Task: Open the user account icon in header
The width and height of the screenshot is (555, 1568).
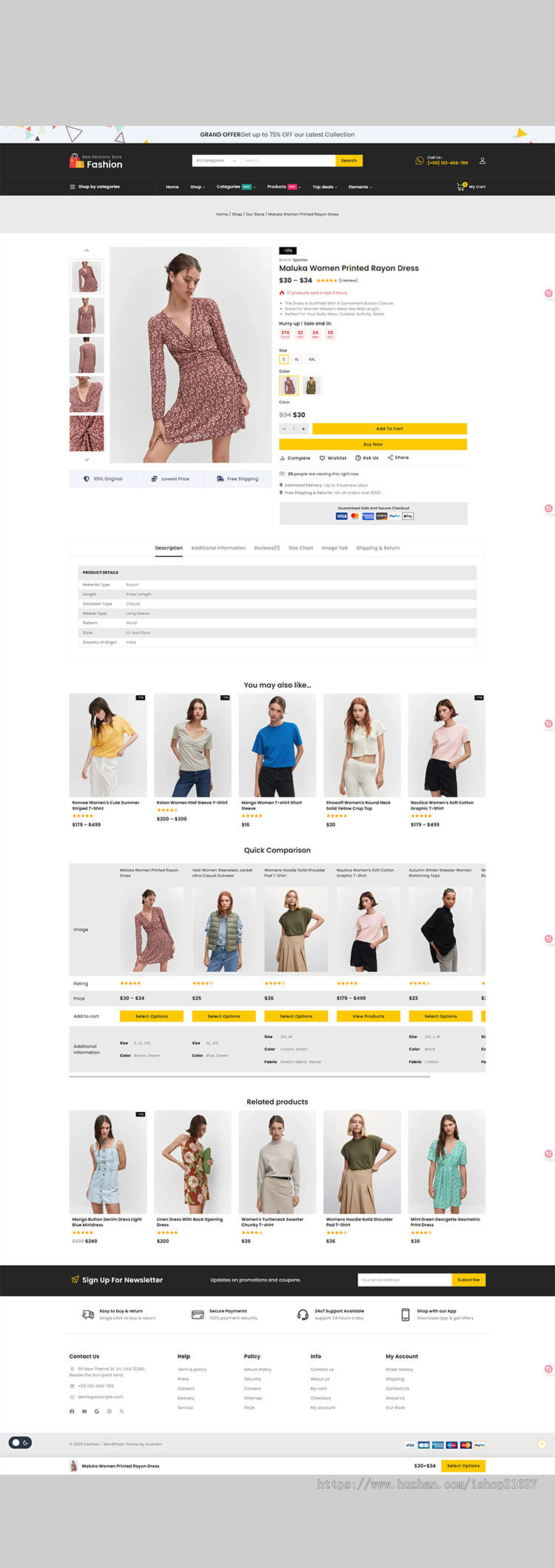Action: click(x=482, y=161)
